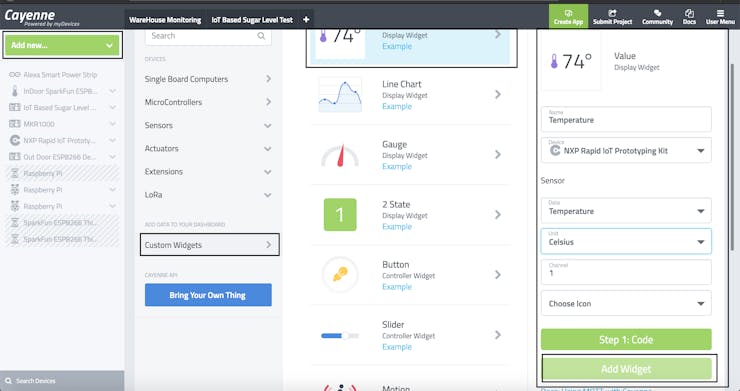Expand the Sensors category
The image size is (740, 391).
pos(208,125)
